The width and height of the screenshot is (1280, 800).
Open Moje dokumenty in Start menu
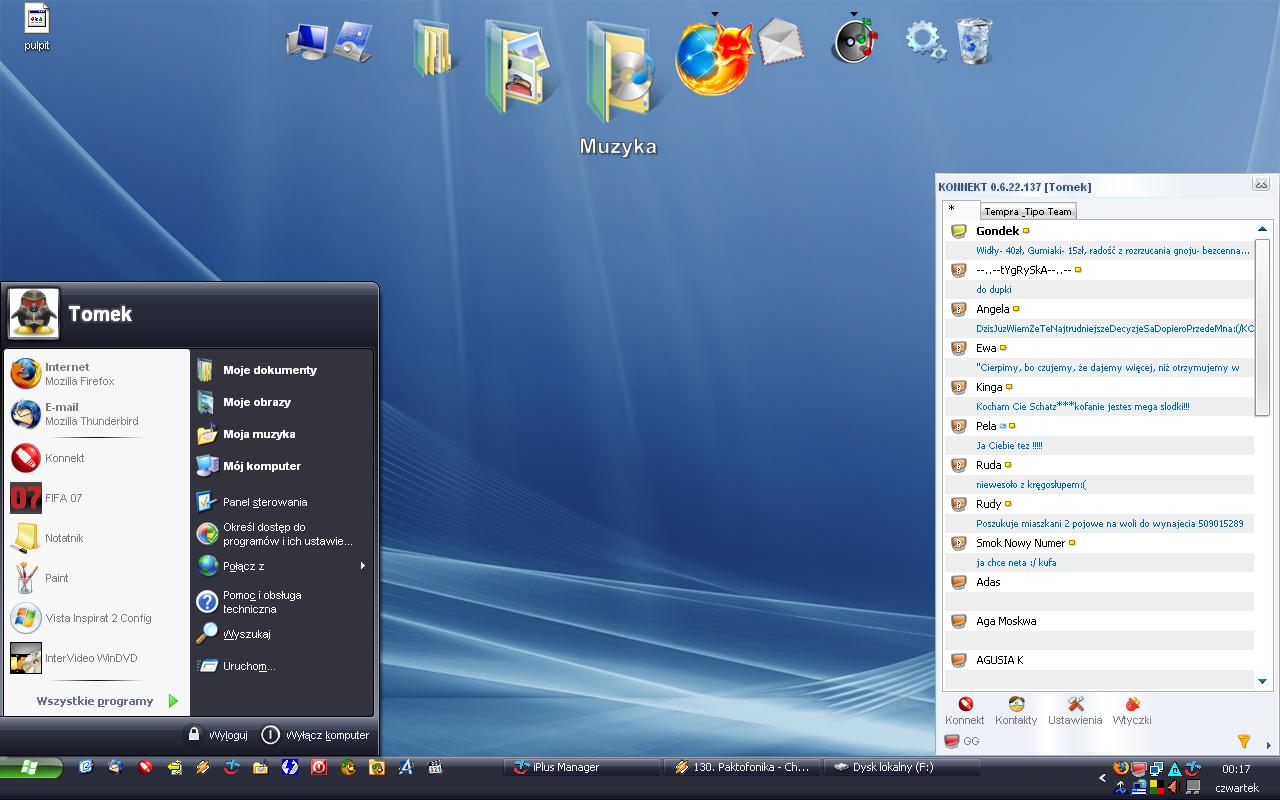(280, 370)
